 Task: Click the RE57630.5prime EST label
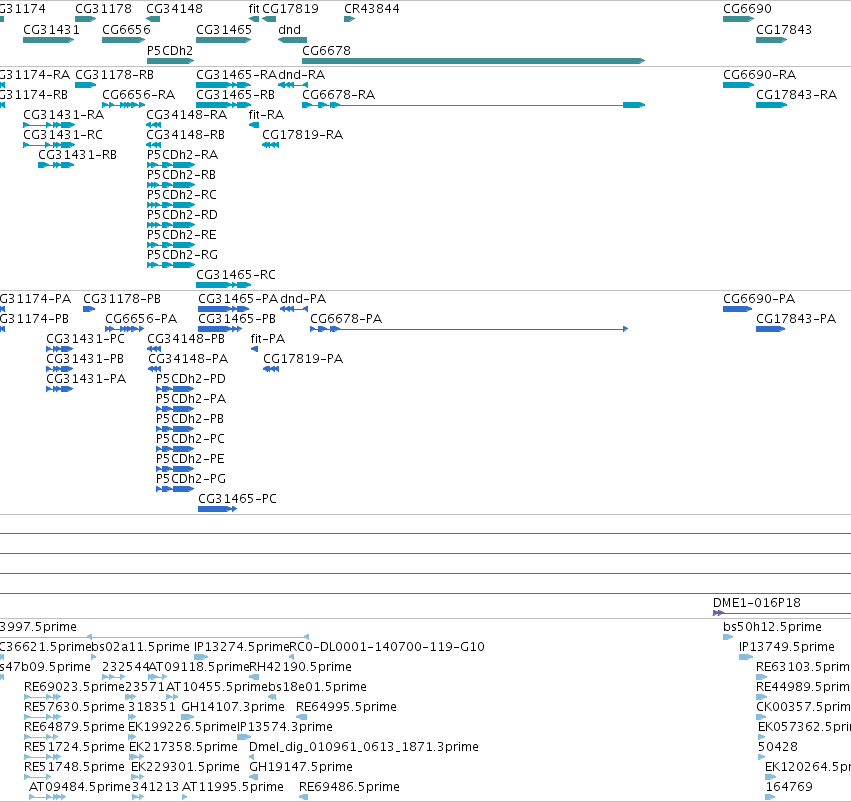click(x=74, y=708)
